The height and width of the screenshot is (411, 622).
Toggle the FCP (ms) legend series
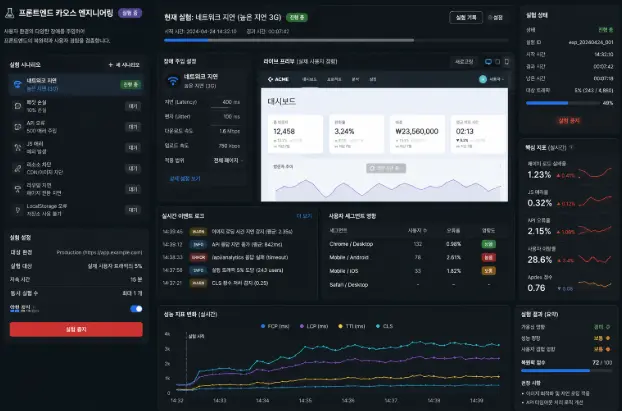[275, 326]
